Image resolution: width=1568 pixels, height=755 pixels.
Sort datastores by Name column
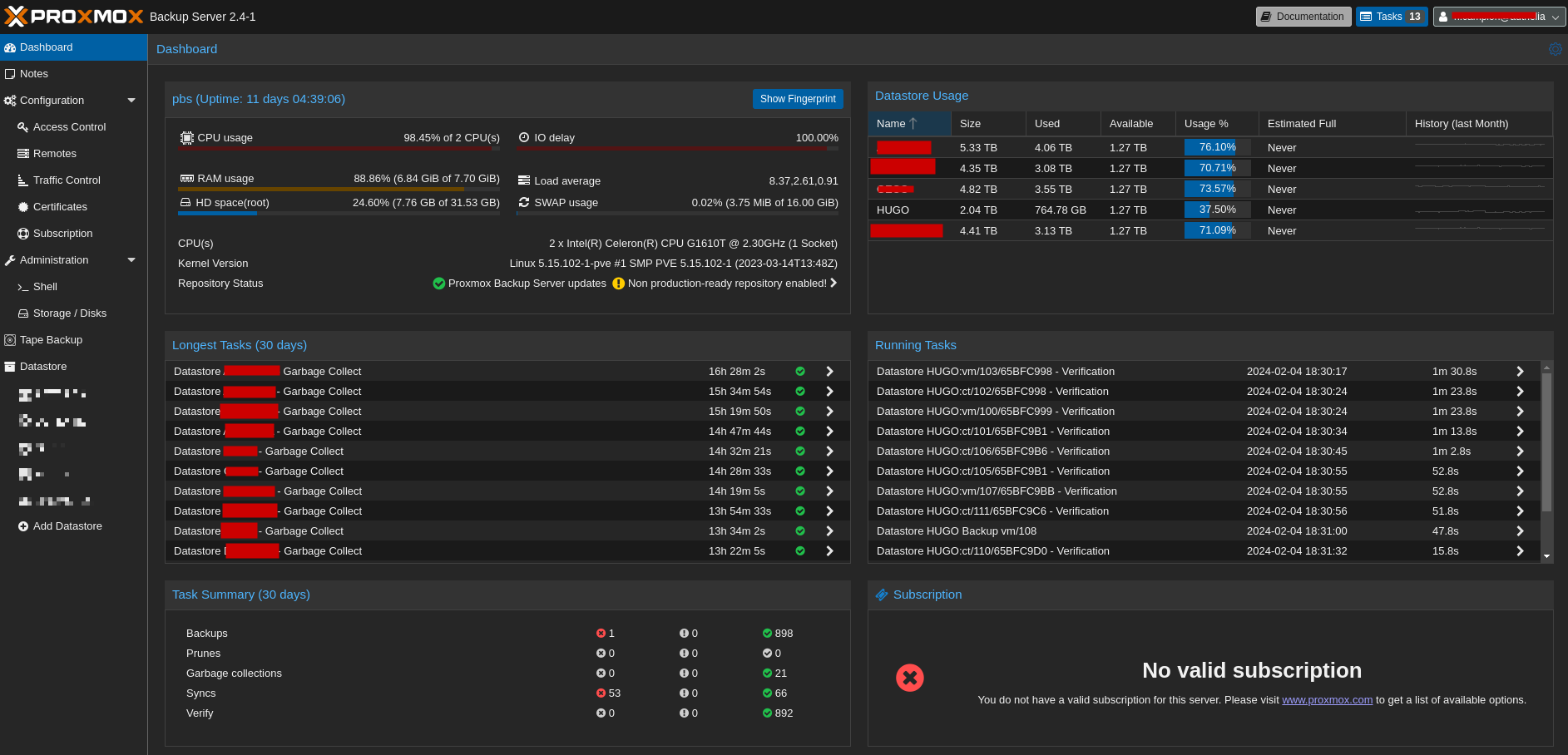pos(909,124)
